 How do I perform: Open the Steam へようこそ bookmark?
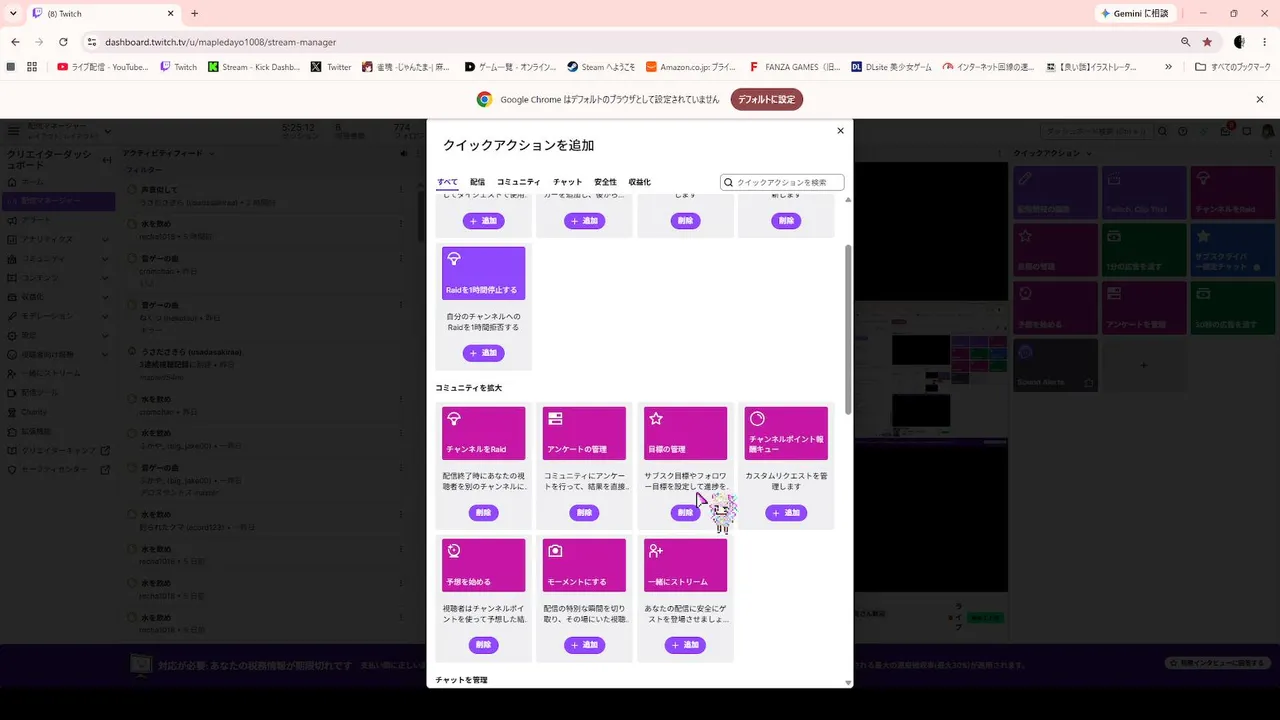pyautogui.click(x=601, y=67)
